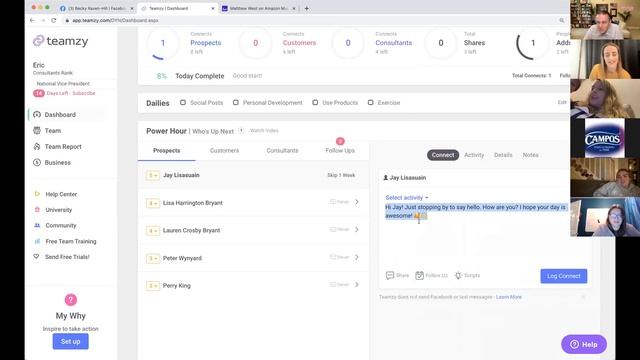Click Lisa Harrington Bryant message icon

point(333,202)
